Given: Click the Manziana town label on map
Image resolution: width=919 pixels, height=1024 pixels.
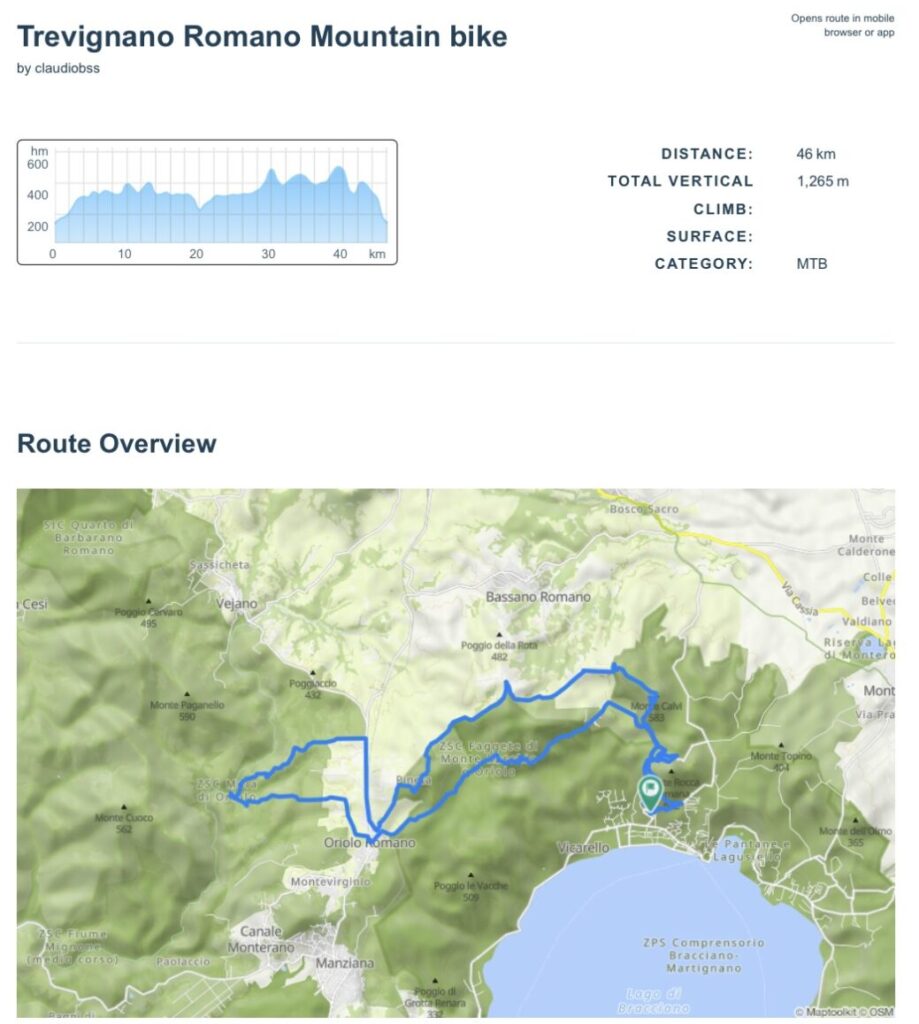Looking at the screenshot, I should (343, 963).
